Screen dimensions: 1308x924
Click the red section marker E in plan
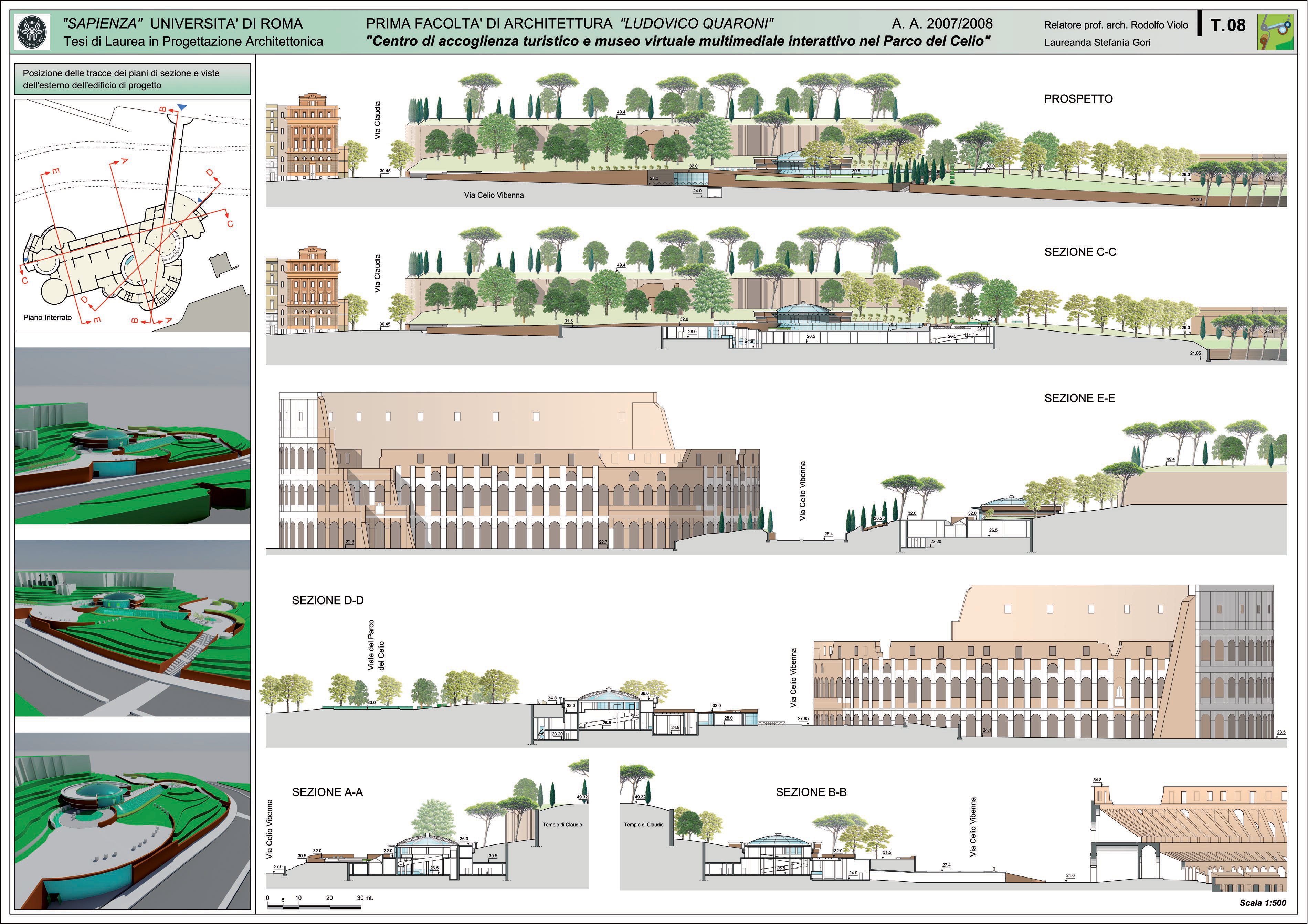click(x=56, y=171)
